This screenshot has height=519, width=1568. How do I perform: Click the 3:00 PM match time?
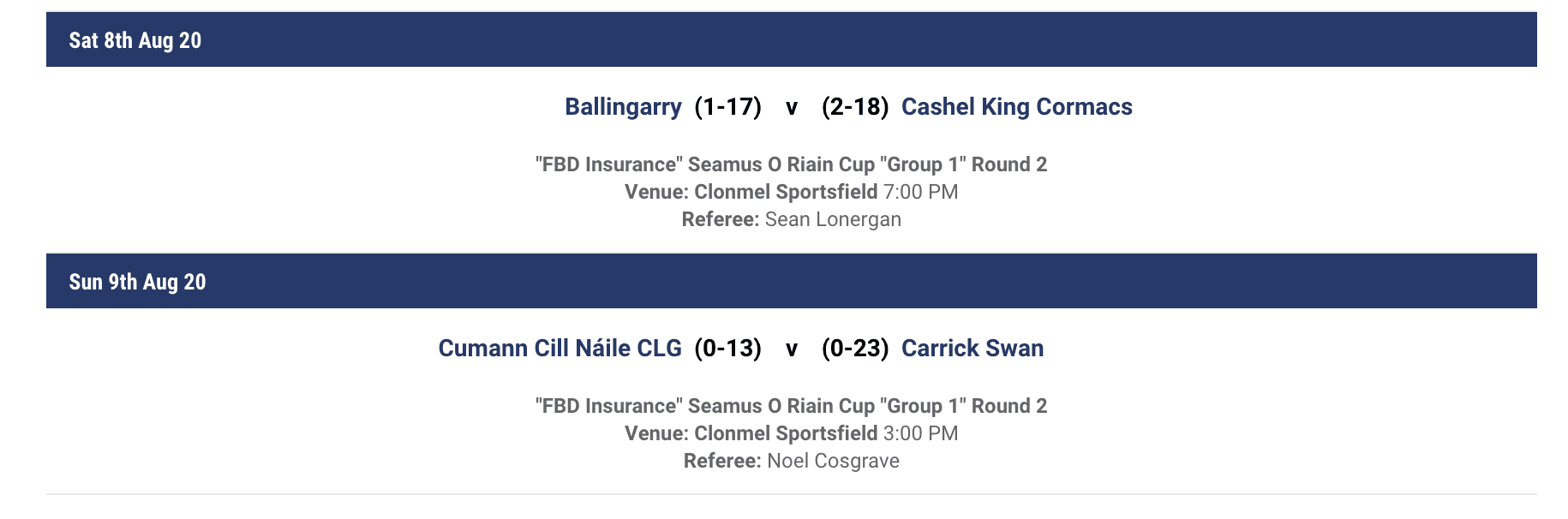[921, 433]
